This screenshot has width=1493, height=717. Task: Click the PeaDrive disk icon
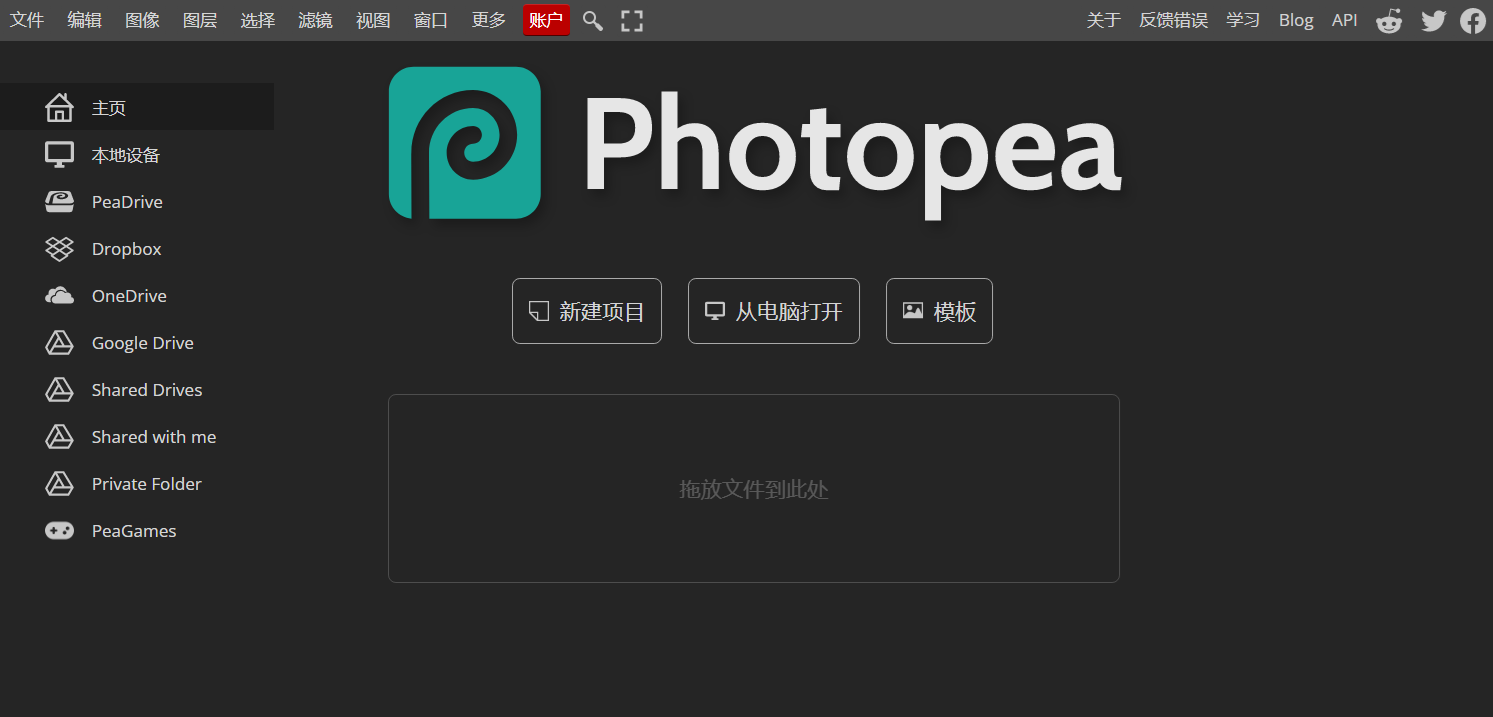(60, 202)
